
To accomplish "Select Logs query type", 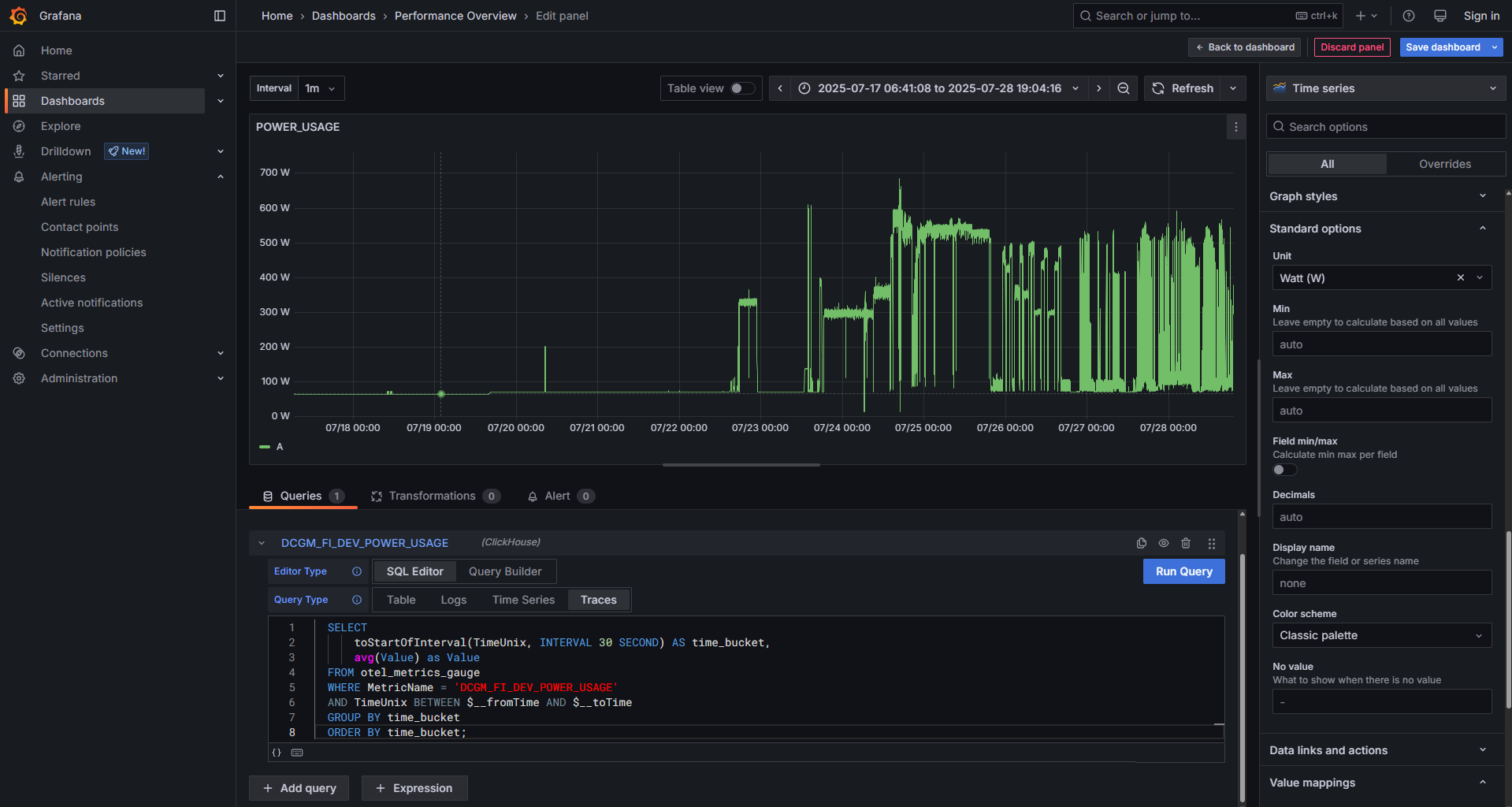I will (454, 600).
